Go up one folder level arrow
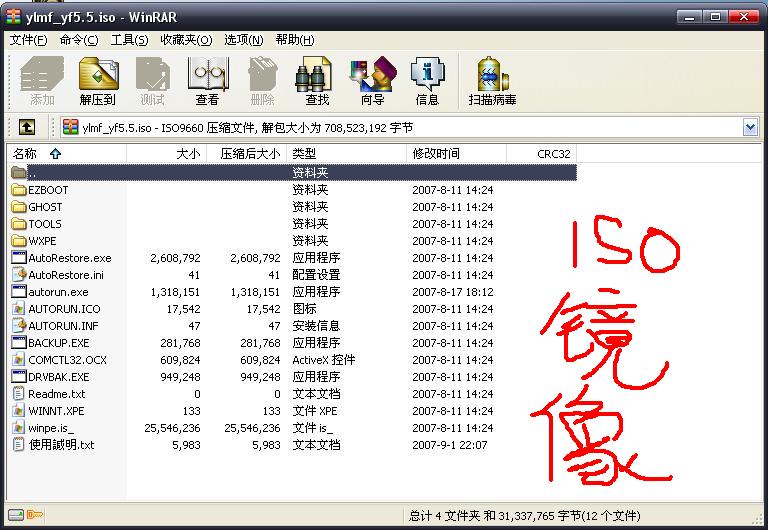 [x=27, y=128]
